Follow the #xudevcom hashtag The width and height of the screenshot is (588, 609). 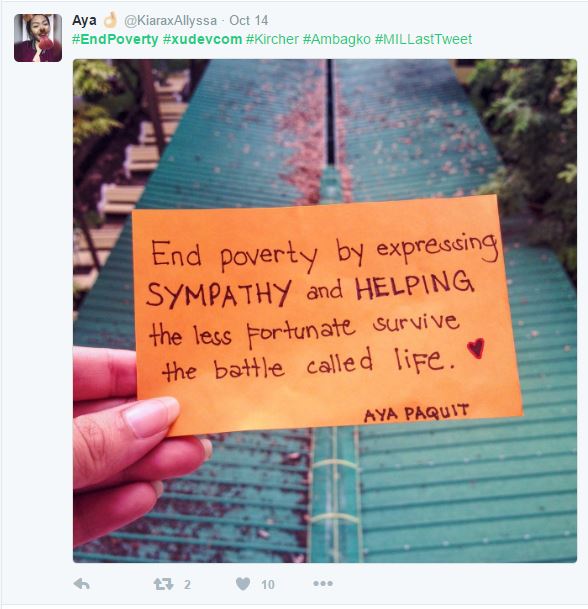(202, 39)
